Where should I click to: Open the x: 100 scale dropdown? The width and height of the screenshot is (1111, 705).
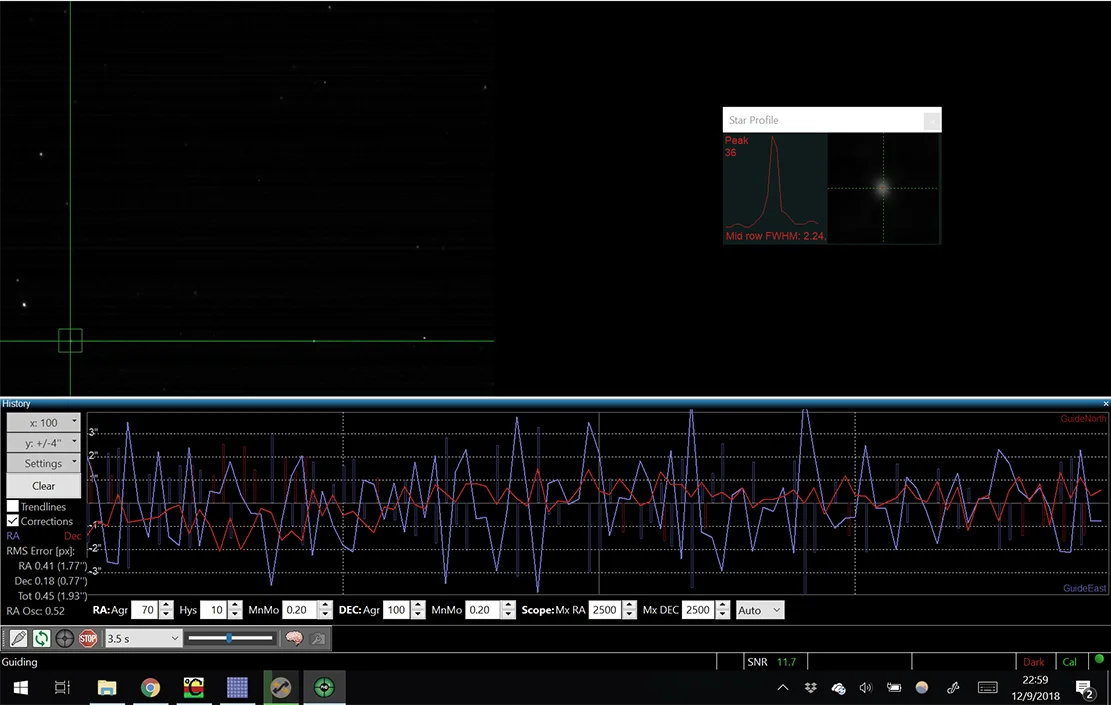[x=43, y=422]
